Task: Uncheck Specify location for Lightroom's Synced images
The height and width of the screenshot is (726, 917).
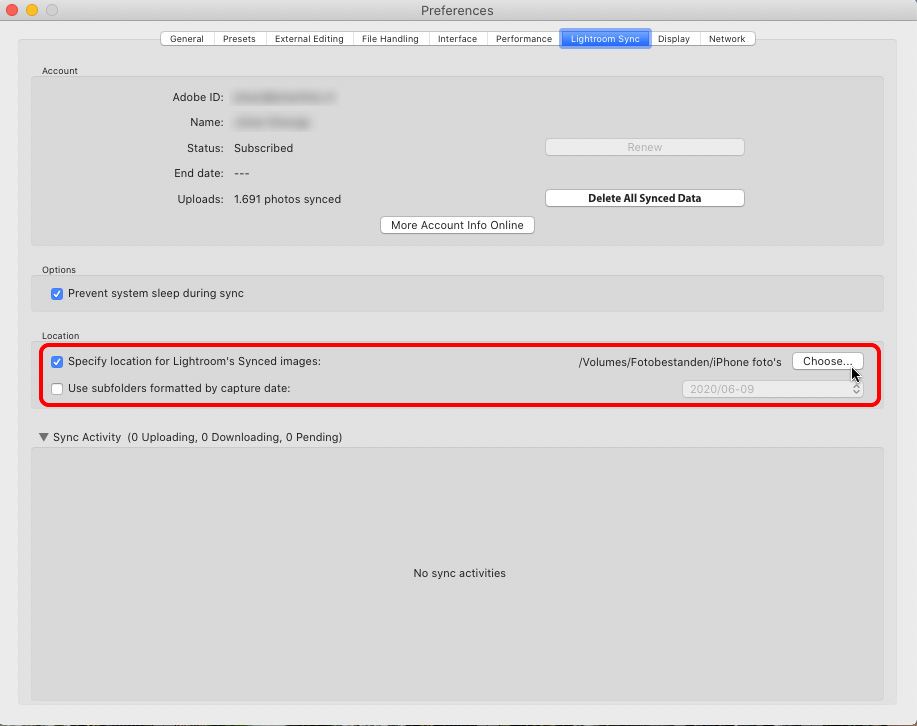Action: 57,361
